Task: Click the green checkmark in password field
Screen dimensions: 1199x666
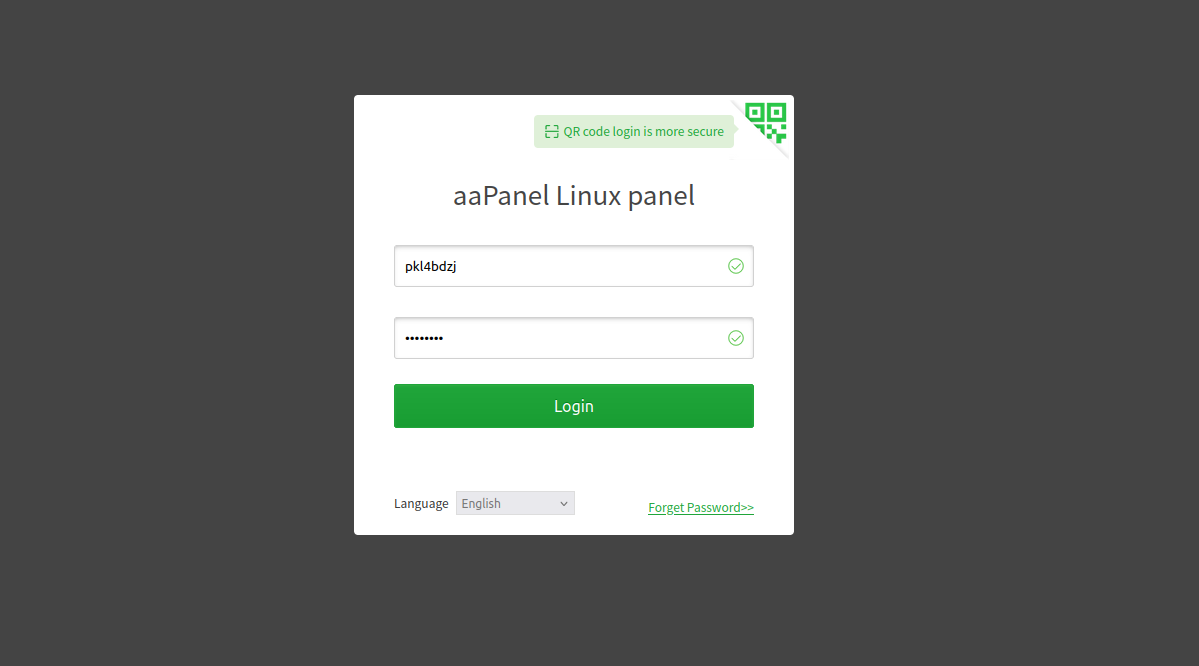Action: pyautogui.click(x=736, y=338)
